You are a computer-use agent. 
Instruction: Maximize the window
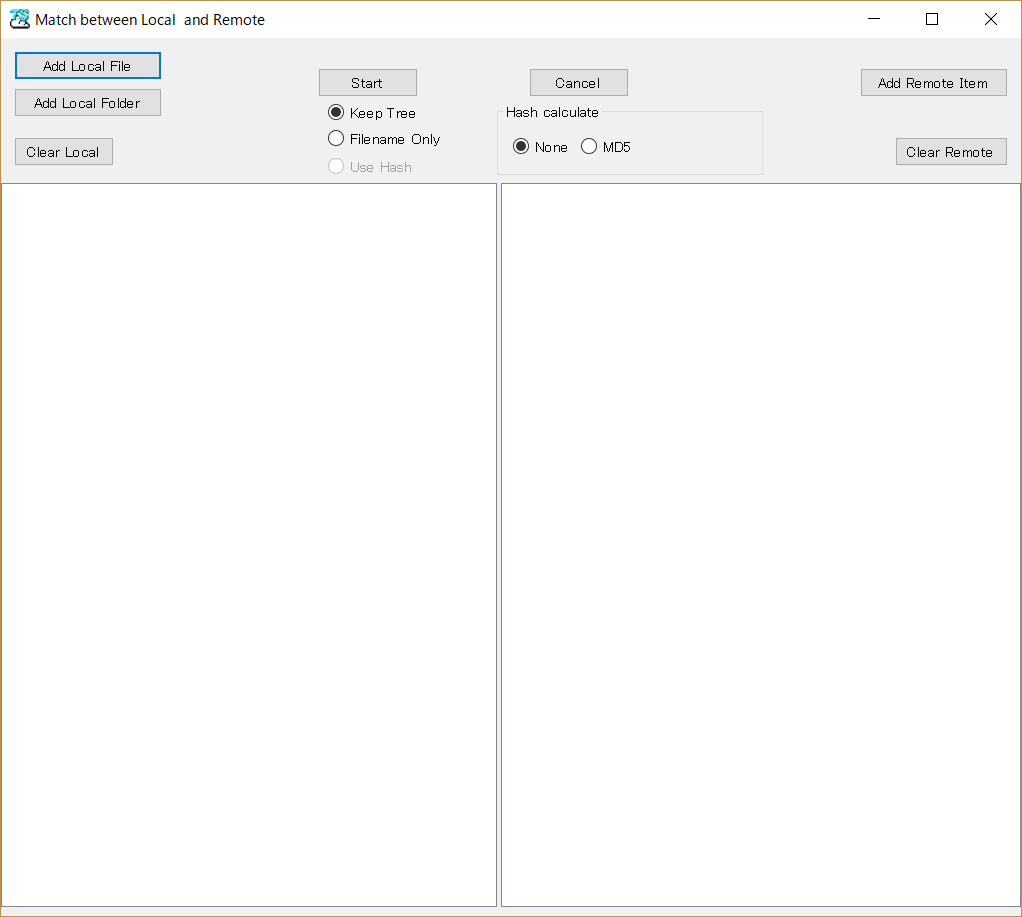click(932, 19)
